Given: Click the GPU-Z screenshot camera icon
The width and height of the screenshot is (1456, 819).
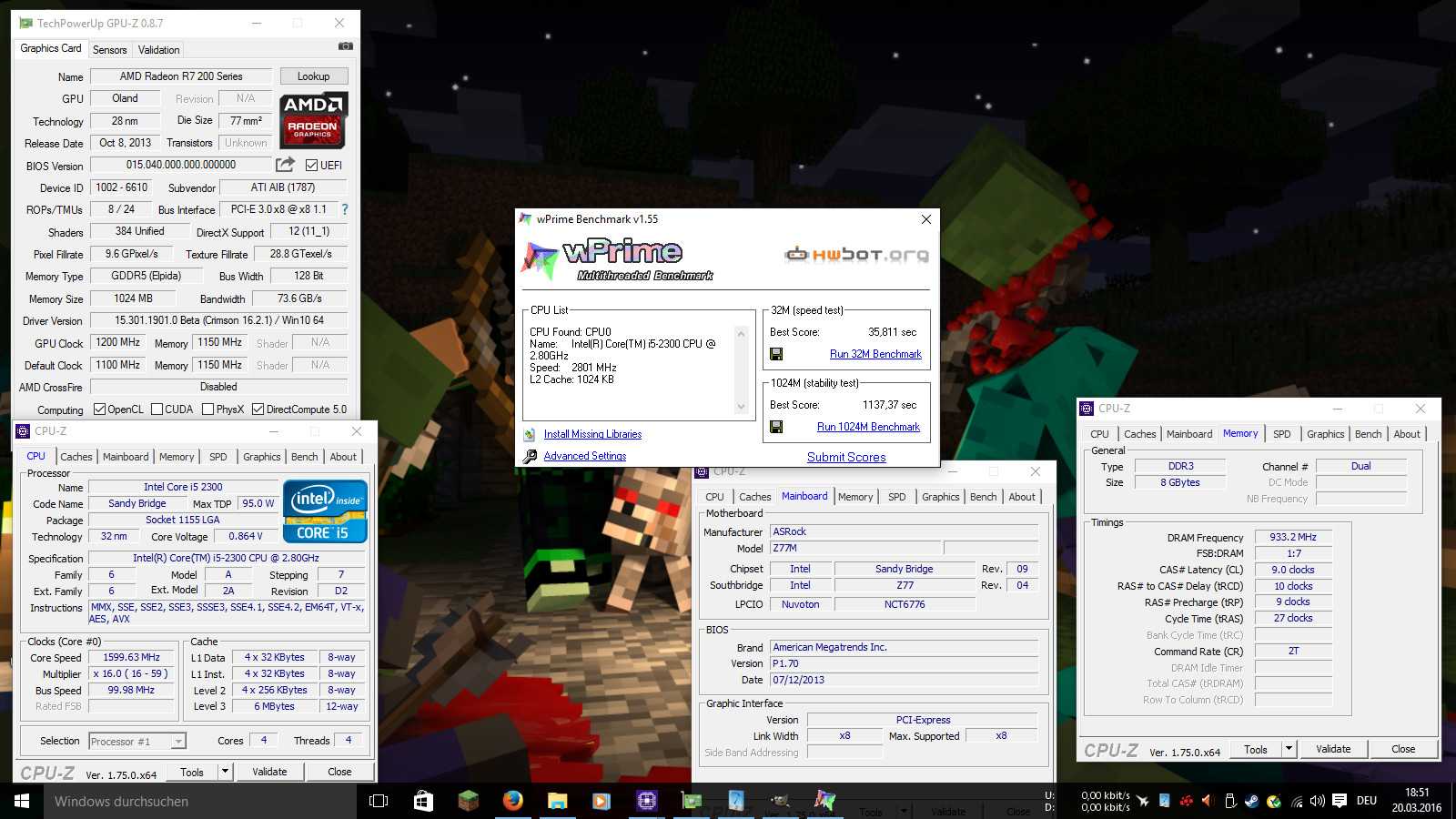Looking at the screenshot, I should coord(345,45).
